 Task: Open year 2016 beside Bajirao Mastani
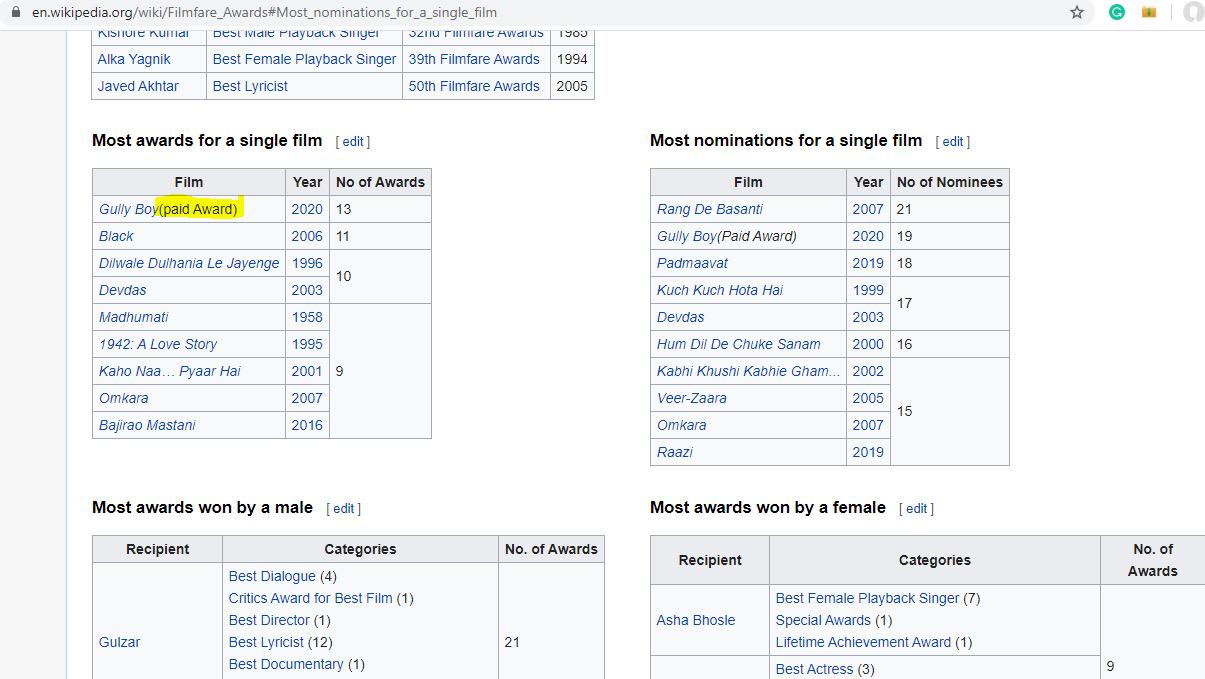307,425
